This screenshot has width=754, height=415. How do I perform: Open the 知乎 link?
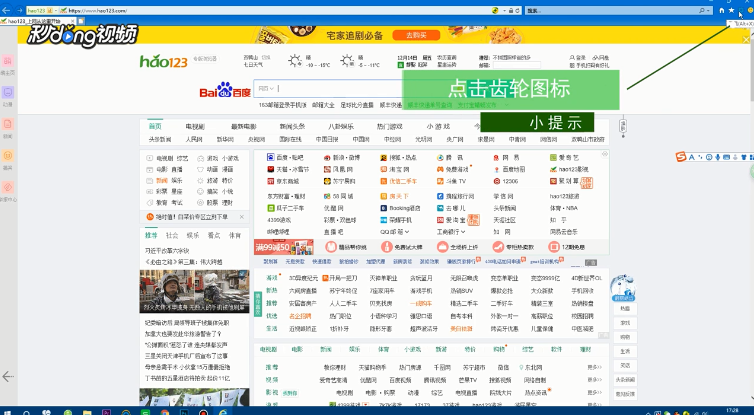click(x=557, y=220)
